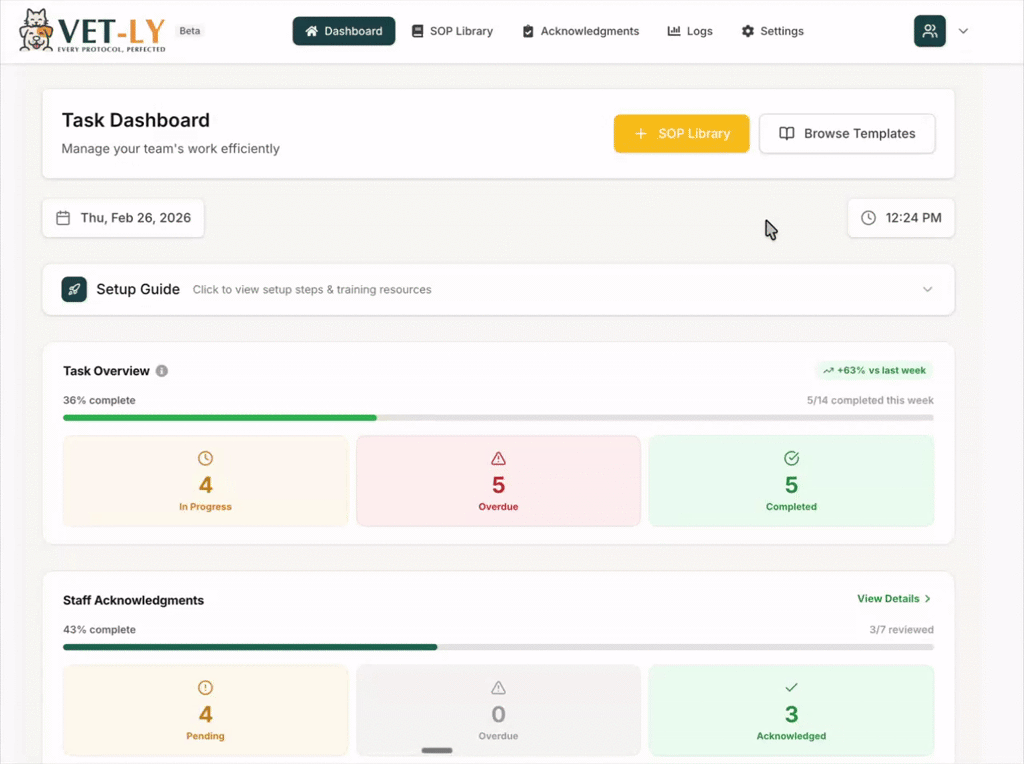
Task: Select the In Progress clock icon
Action: [x=204, y=458]
